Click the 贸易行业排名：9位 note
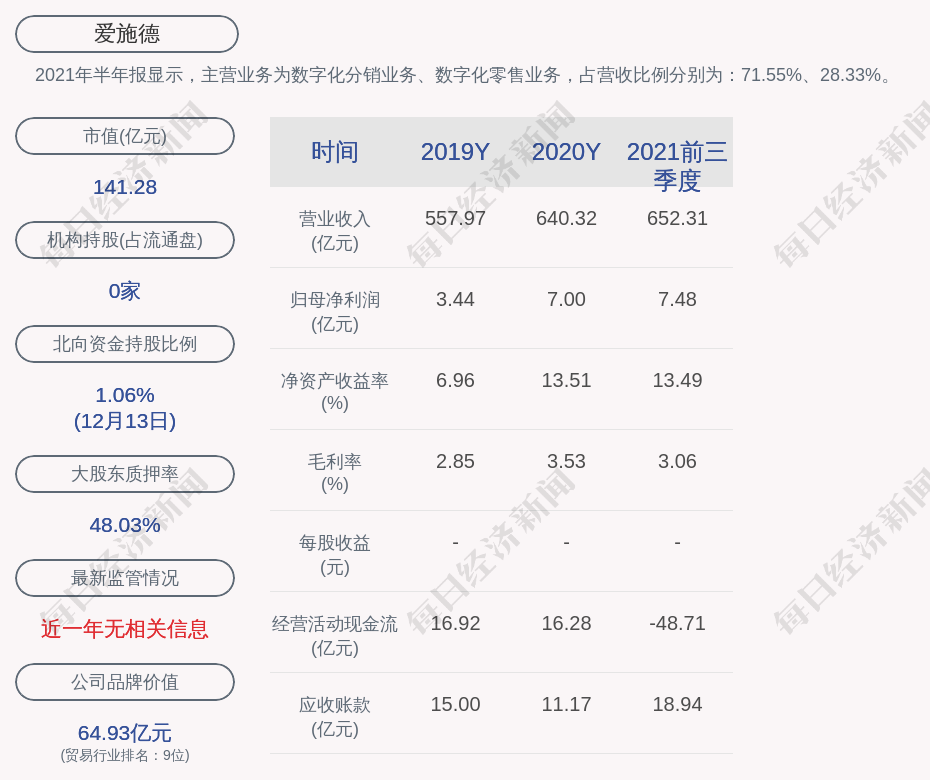 pyautogui.click(x=125, y=756)
